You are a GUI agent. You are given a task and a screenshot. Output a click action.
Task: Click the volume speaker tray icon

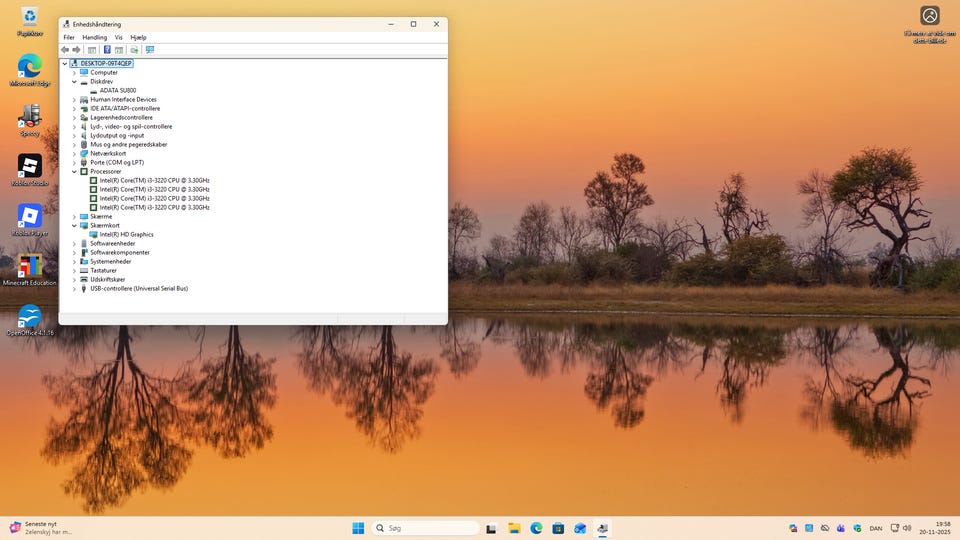click(907, 528)
